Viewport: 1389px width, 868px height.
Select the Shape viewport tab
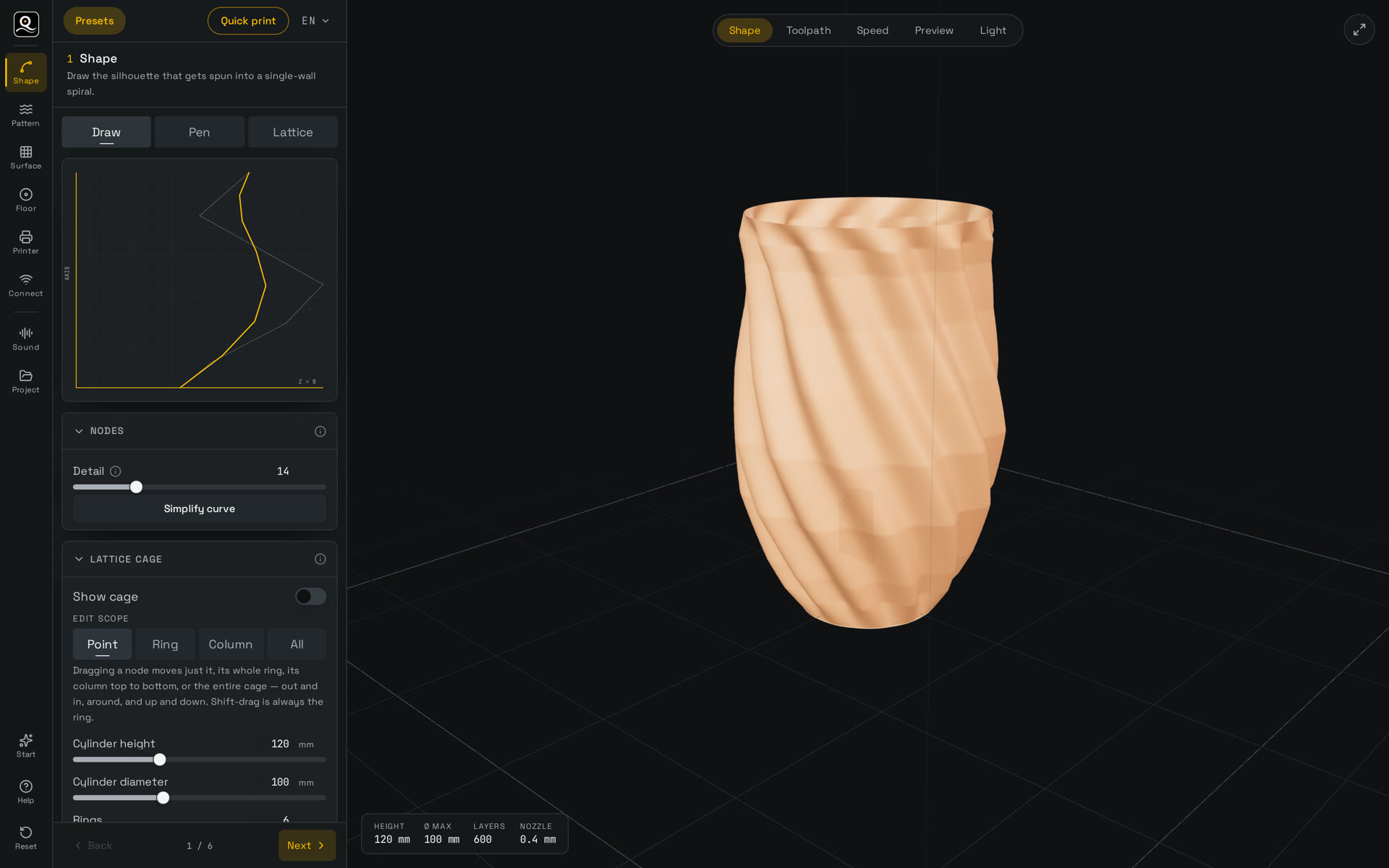coord(744,30)
